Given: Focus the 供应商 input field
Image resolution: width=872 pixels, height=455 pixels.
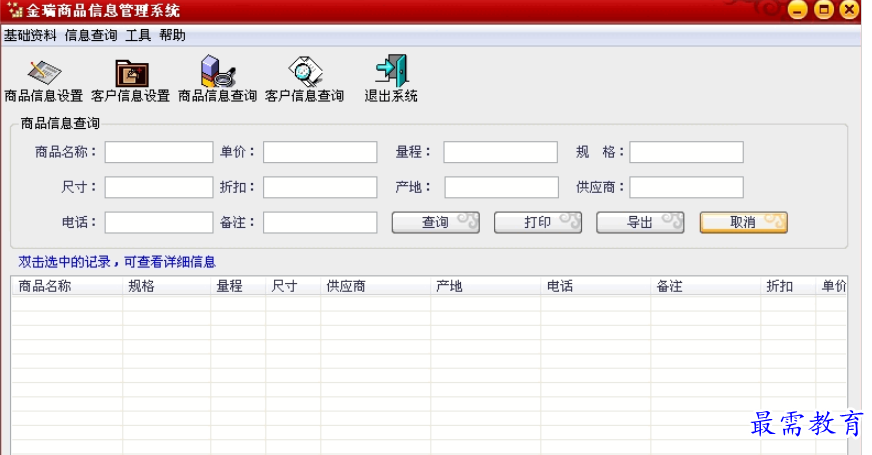Looking at the screenshot, I should pyautogui.click(x=686, y=187).
